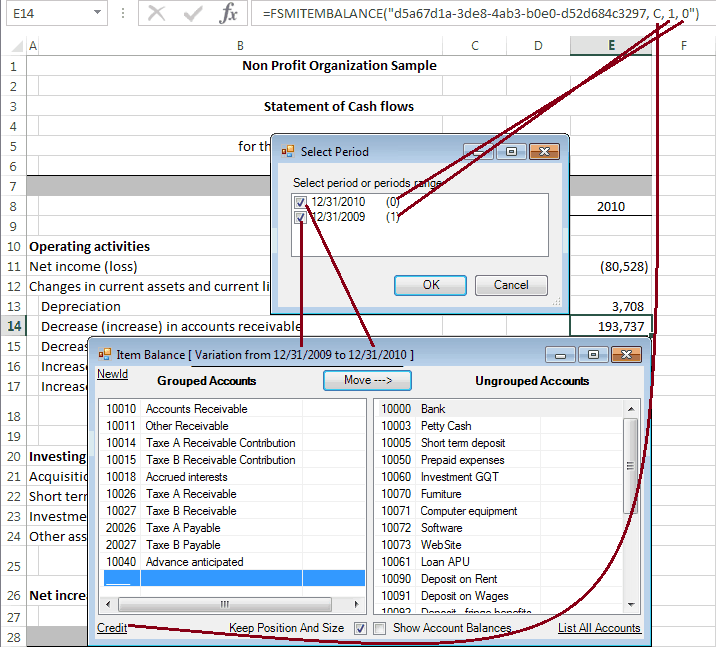Screen dimensions: 716x647
Task: Select ungrouped account 10061 Loan APU
Action: (500, 562)
